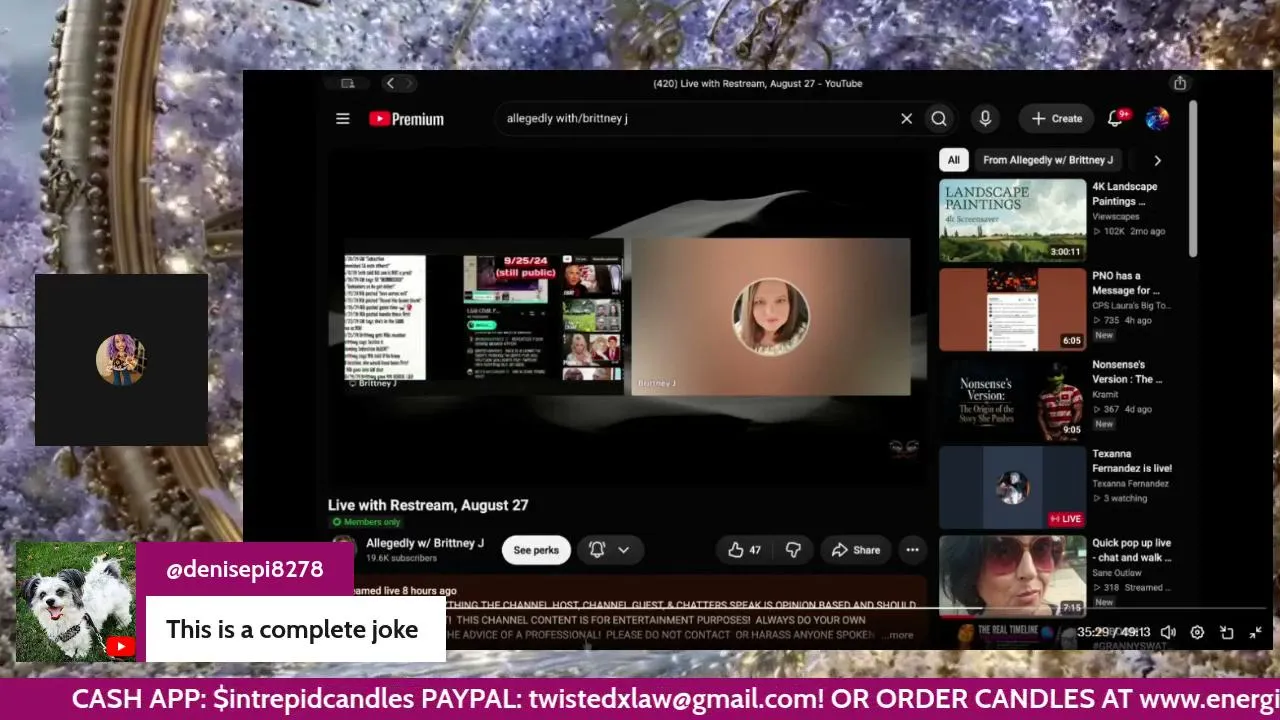Image resolution: width=1280 pixels, height=720 pixels.
Task: Expand the subscription notification dropdown chevron
Action: (x=624, y=550)
